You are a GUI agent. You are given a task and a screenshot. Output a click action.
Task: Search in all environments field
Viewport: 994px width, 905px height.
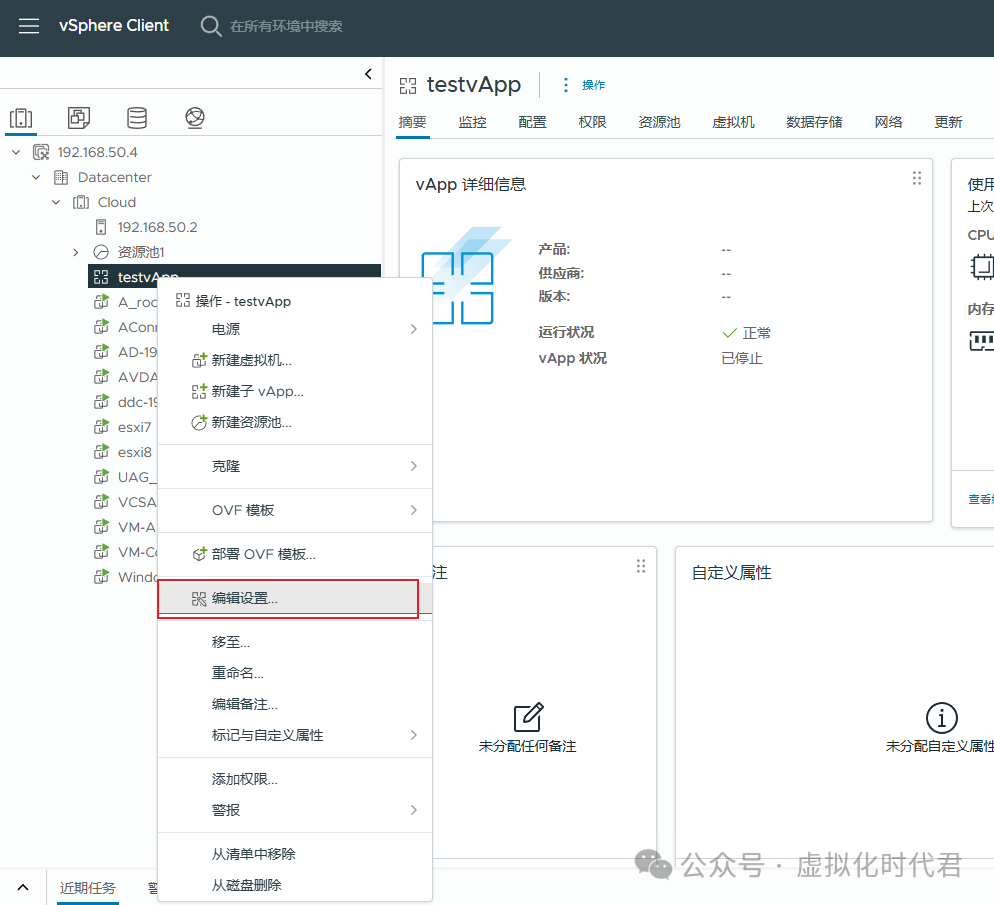click(286, 26)
